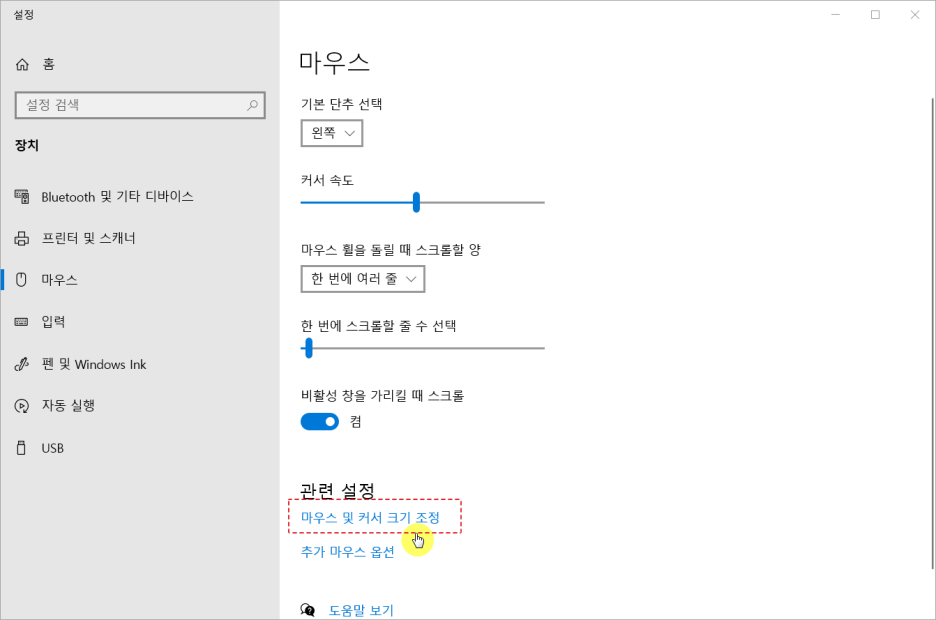
Task: Open USB settings page
Action: tap(53, 448)
